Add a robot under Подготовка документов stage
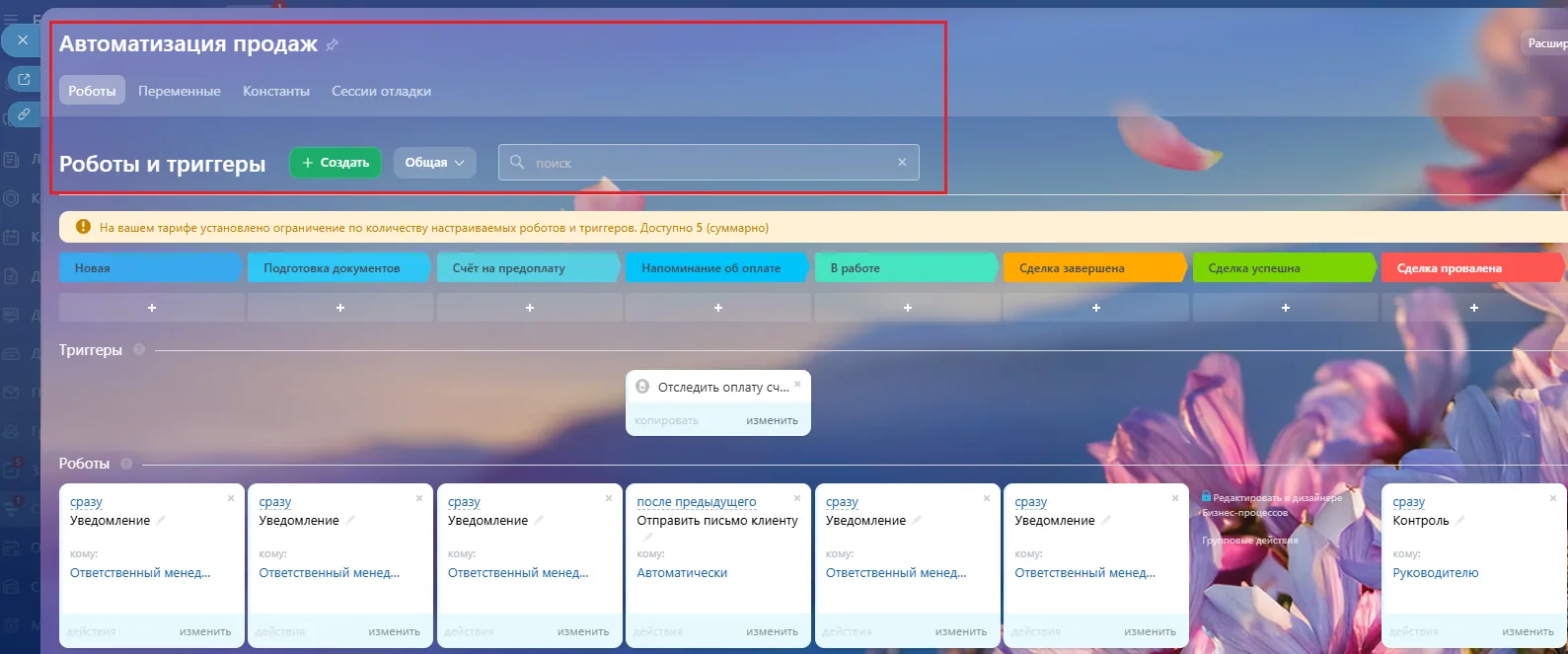 pos(340,308)
